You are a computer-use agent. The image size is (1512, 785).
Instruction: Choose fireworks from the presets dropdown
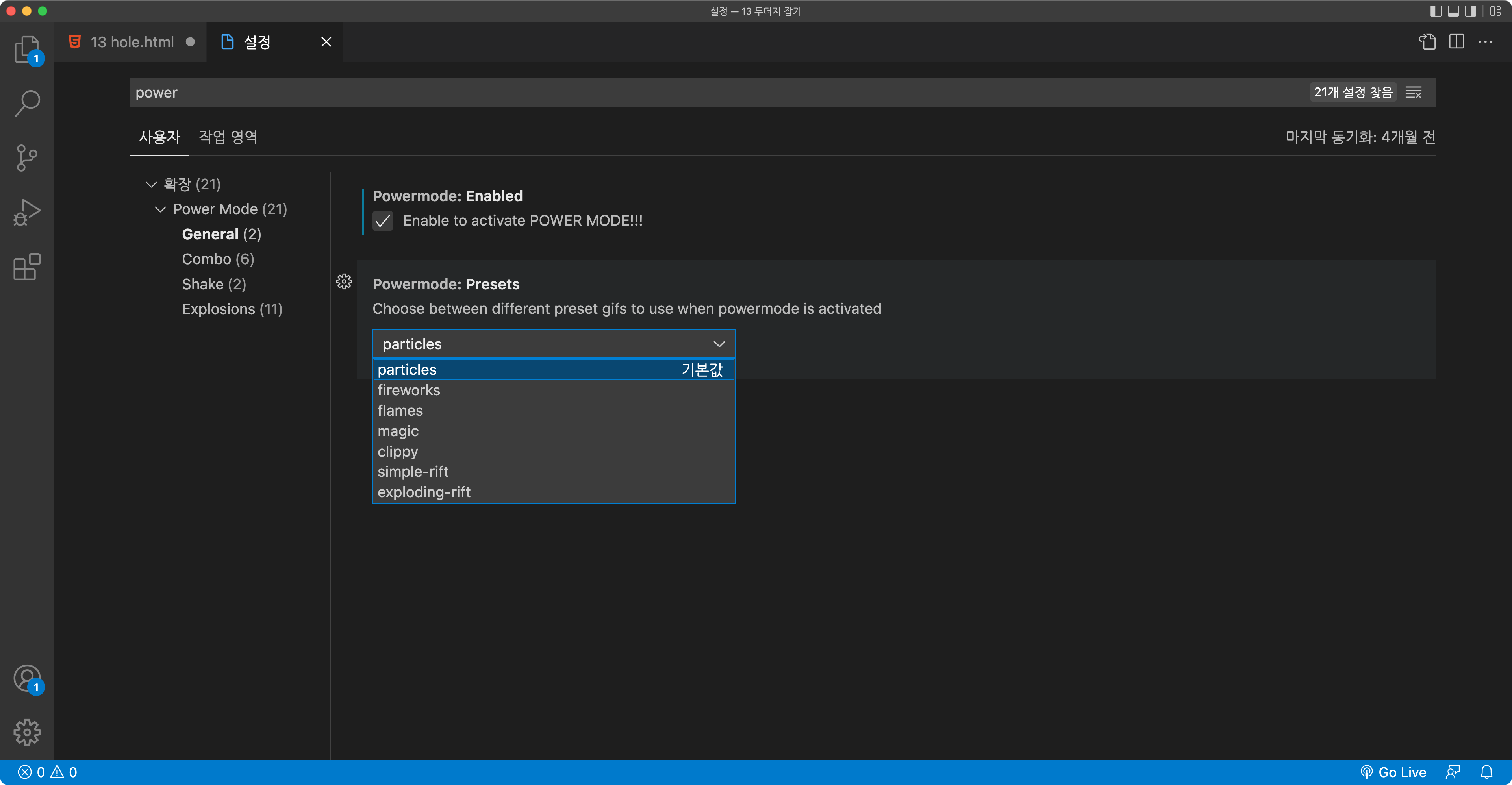(409, 390)
